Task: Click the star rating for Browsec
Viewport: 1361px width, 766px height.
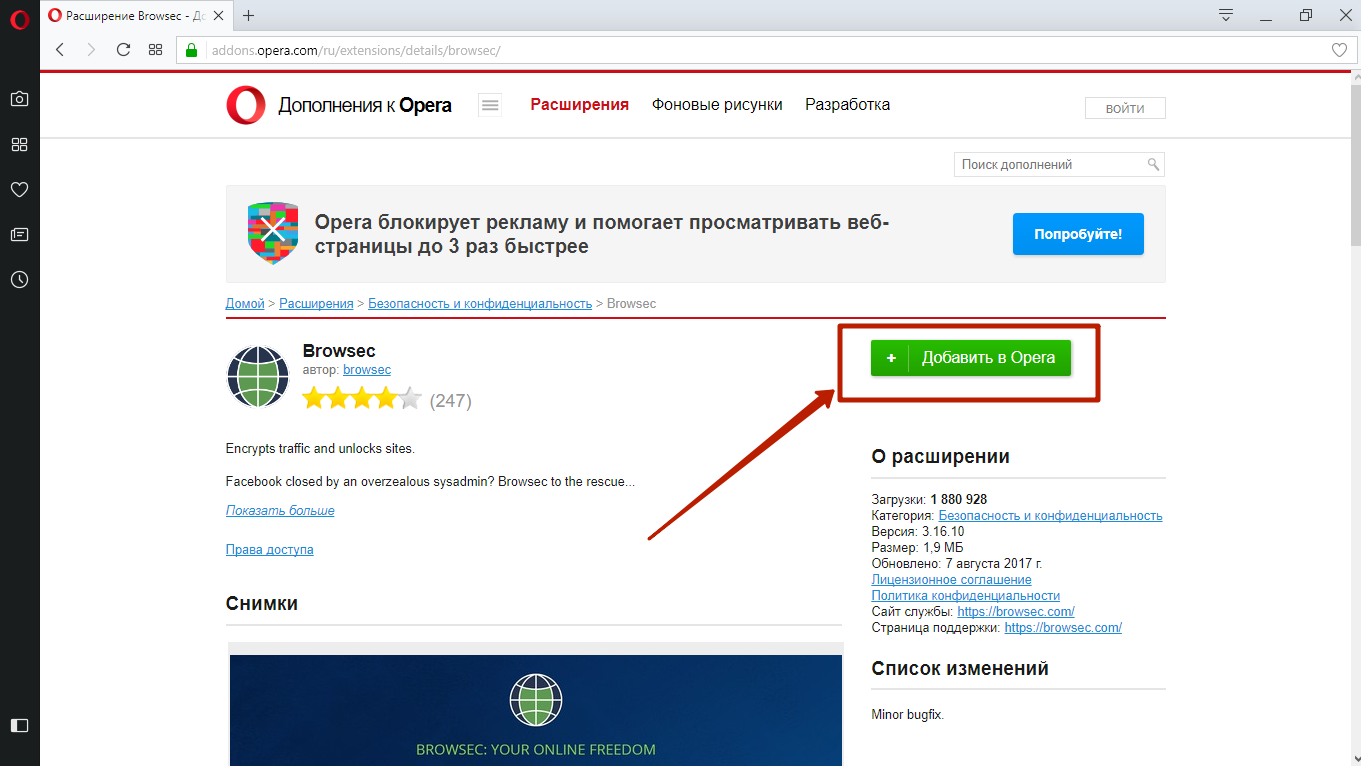Action: point(362,400)
